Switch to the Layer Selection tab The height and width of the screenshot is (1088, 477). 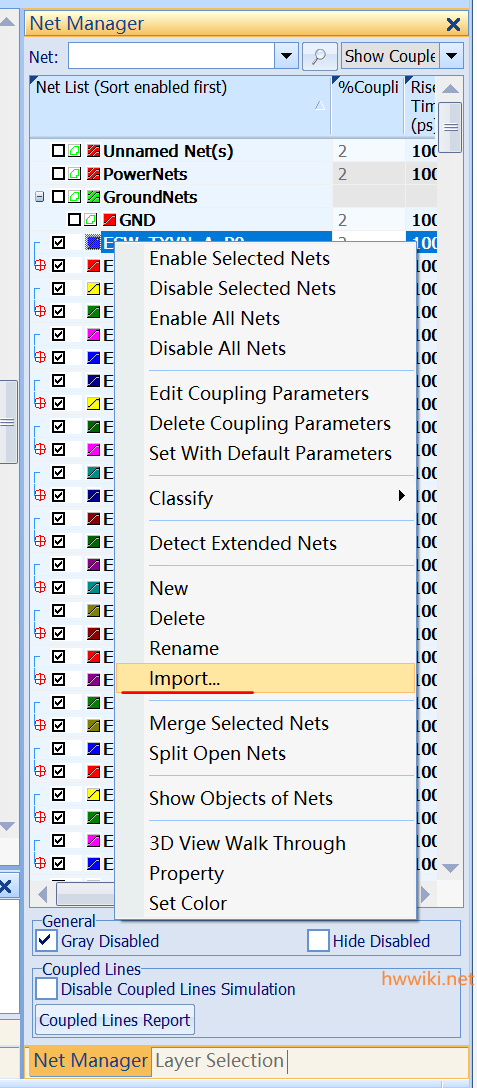(x=219, y=1061)
